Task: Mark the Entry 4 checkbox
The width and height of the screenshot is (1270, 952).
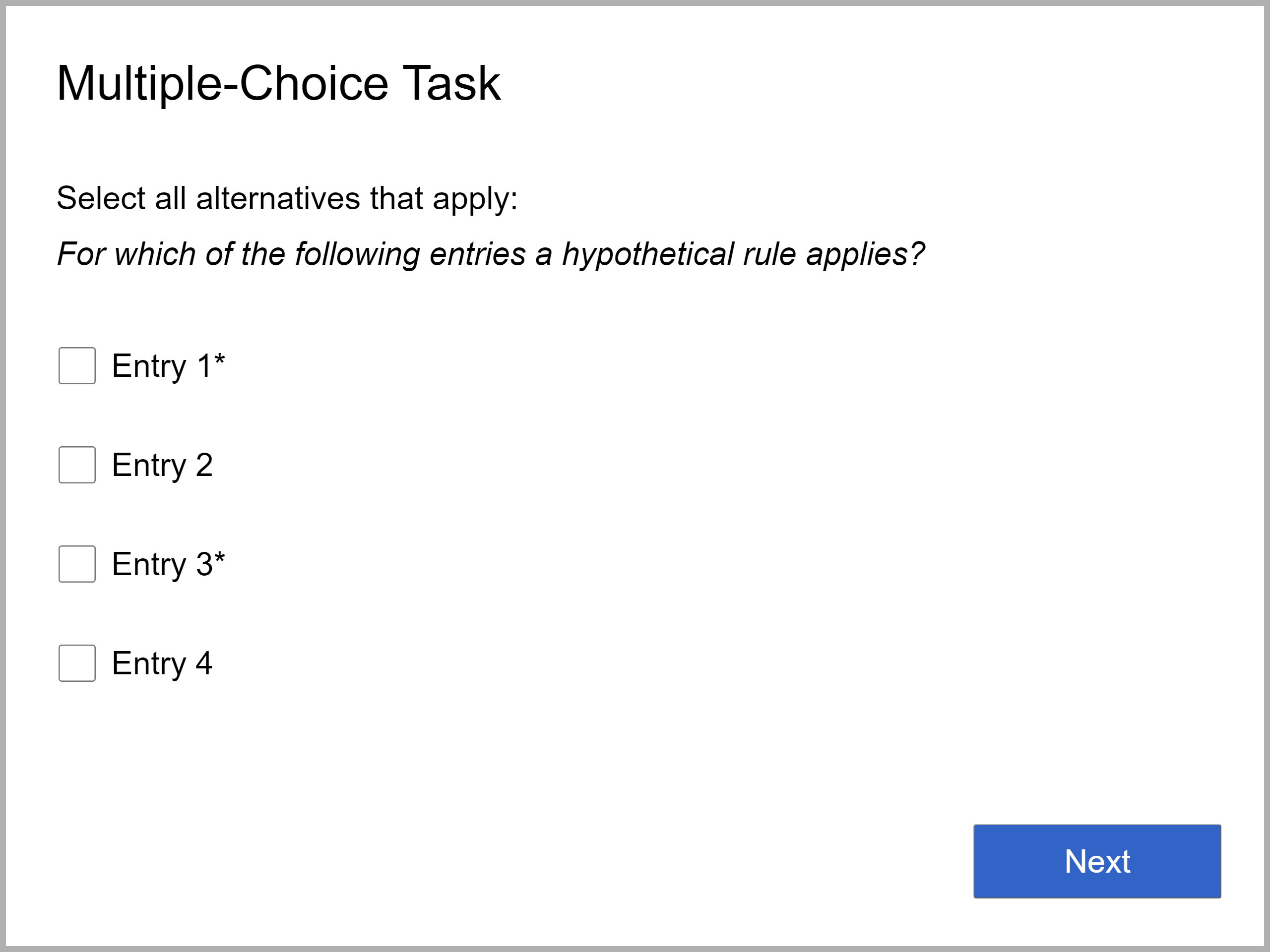Action: pyautogui.click(x=77, y=663)
